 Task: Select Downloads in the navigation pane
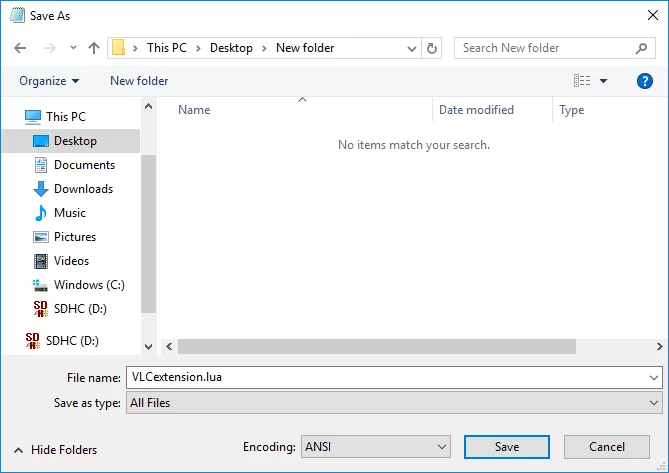tap(83, 189)
